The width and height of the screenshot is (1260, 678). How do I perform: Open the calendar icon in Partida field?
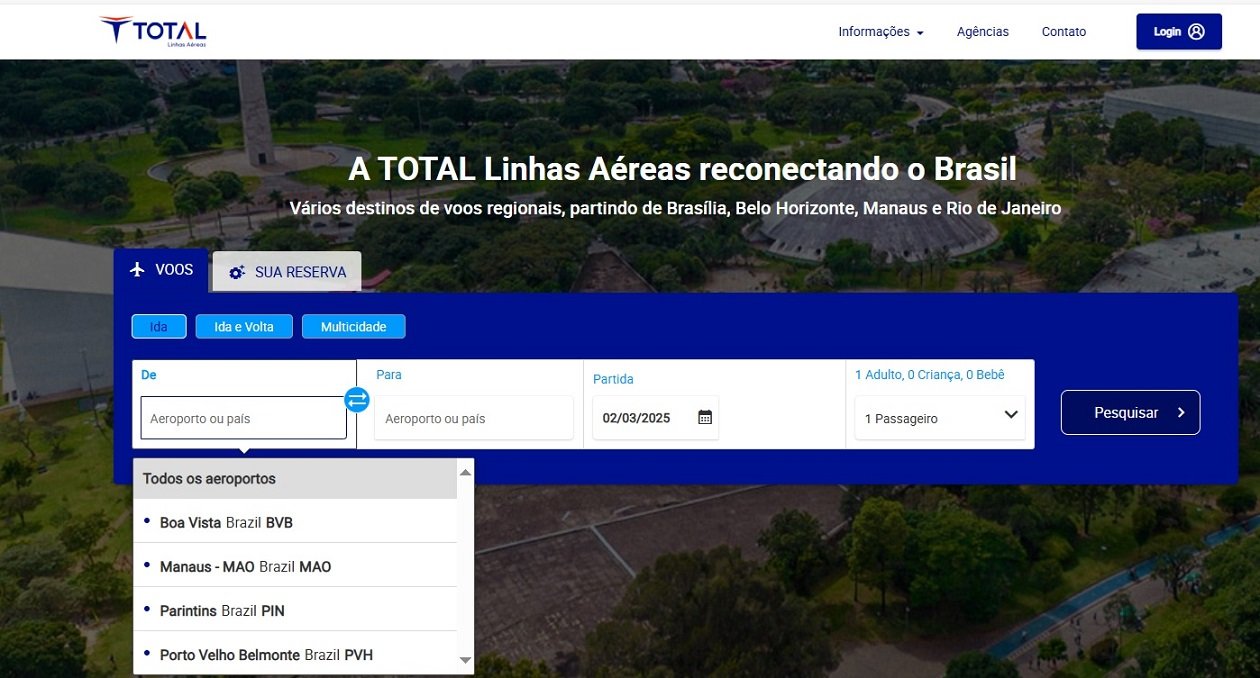tap(705, 417)
